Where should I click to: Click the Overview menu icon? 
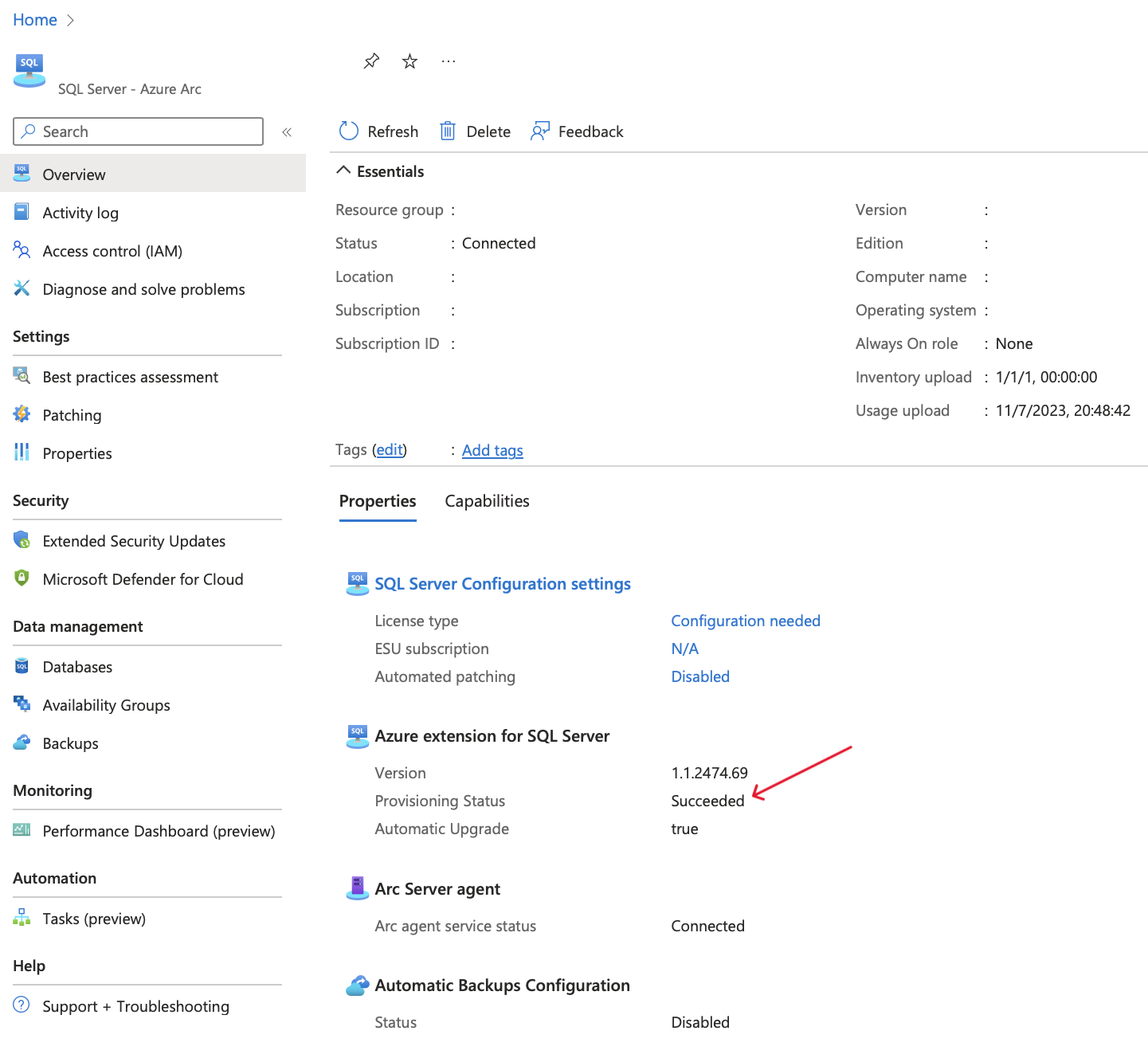click(22, 173)
